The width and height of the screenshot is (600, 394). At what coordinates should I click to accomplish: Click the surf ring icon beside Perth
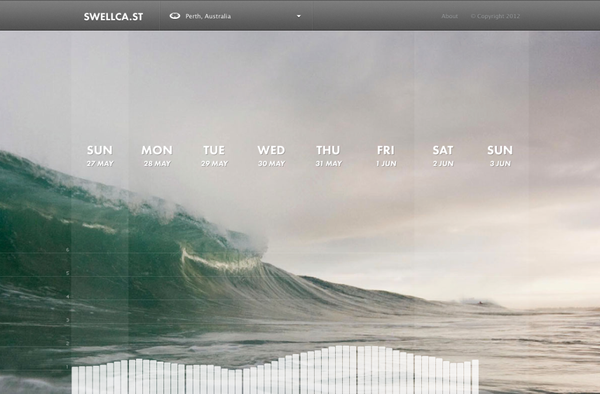[175, 16]
